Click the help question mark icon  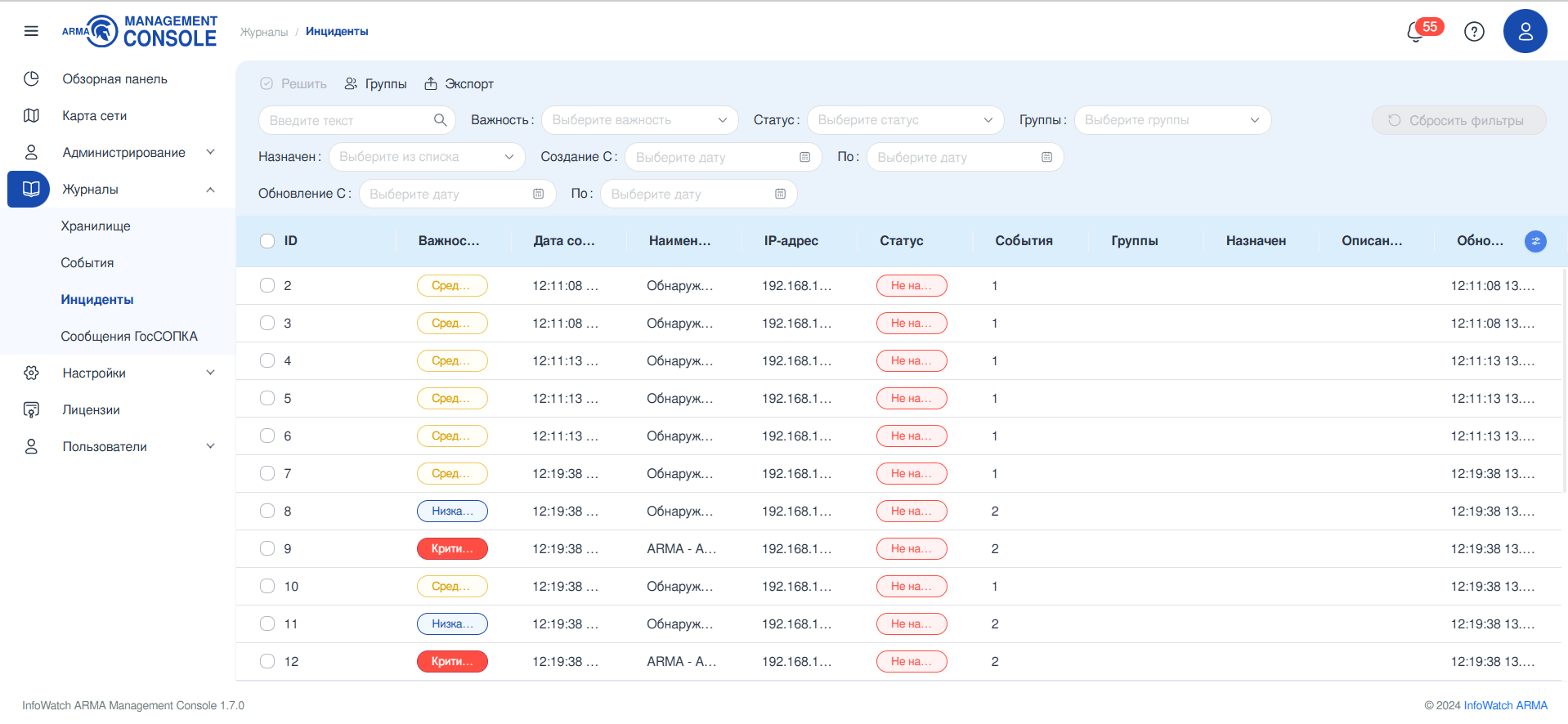1474,32
